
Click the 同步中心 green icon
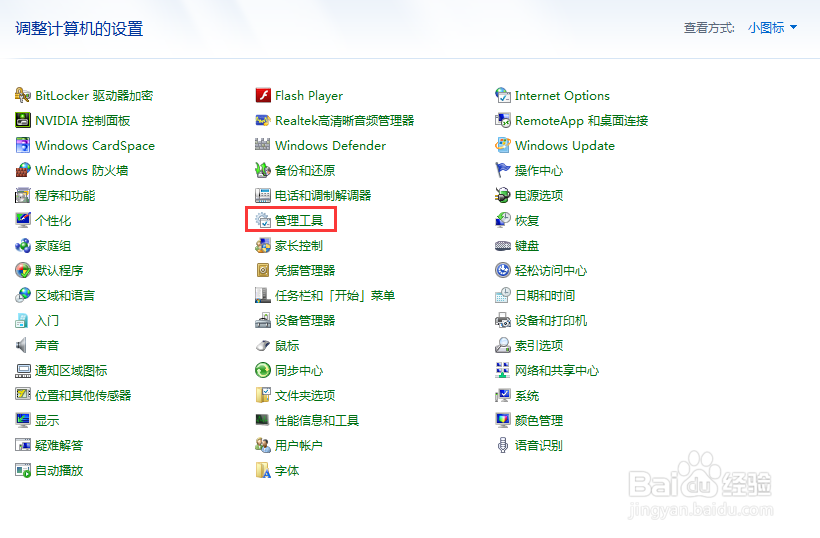[263, 371]
